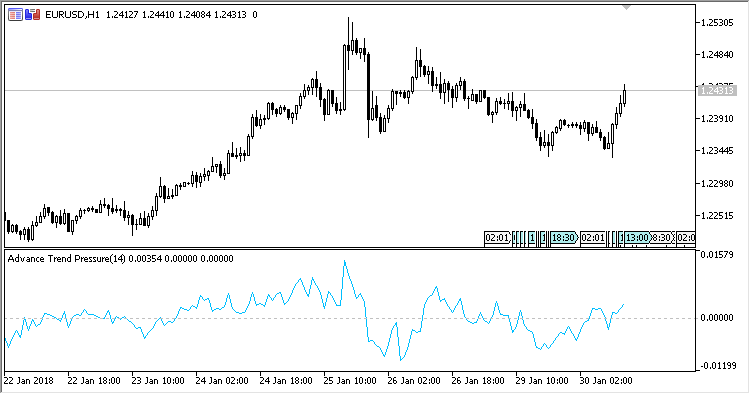This screenshot has height=394, width=750.
Task: Click the current price label 1.24313
Action: pos(716,90)
